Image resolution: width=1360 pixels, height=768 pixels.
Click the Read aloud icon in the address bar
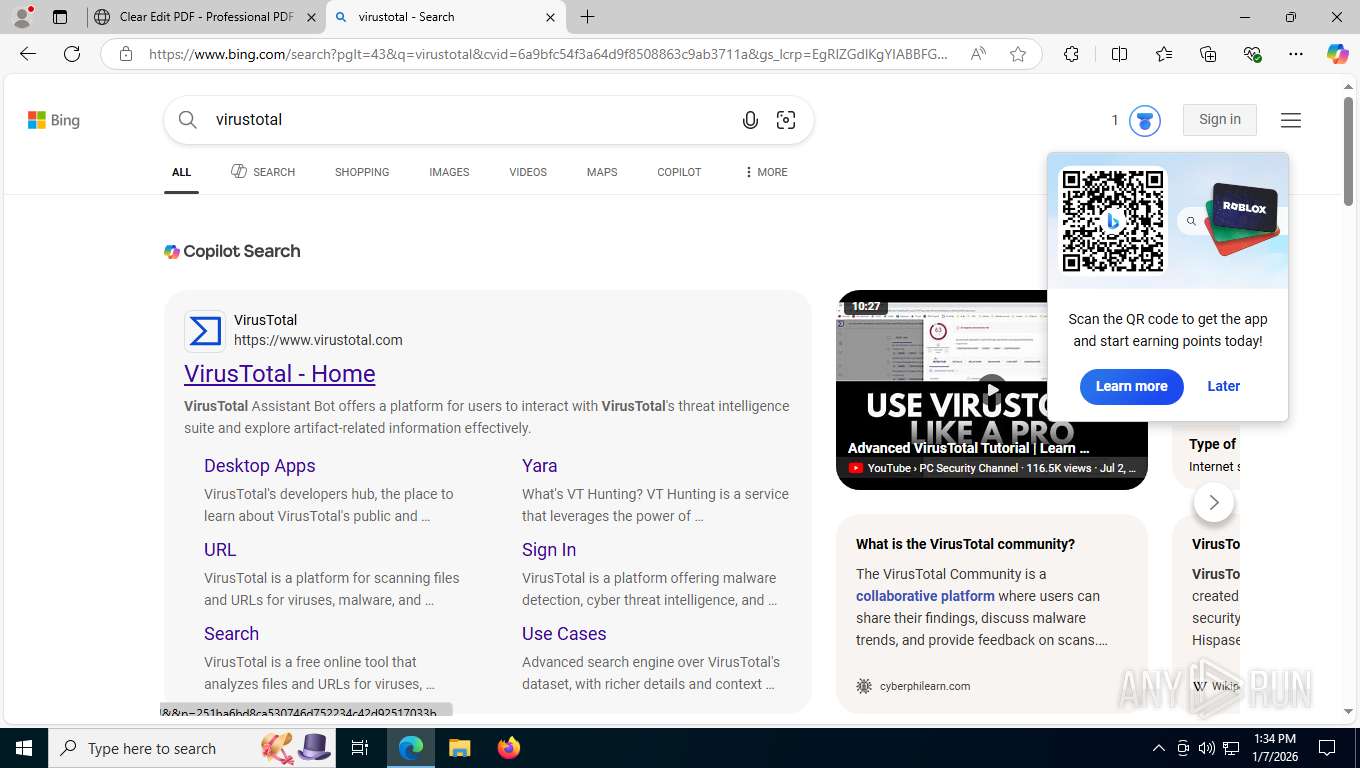pyautogui.click(x=978, y=54)
